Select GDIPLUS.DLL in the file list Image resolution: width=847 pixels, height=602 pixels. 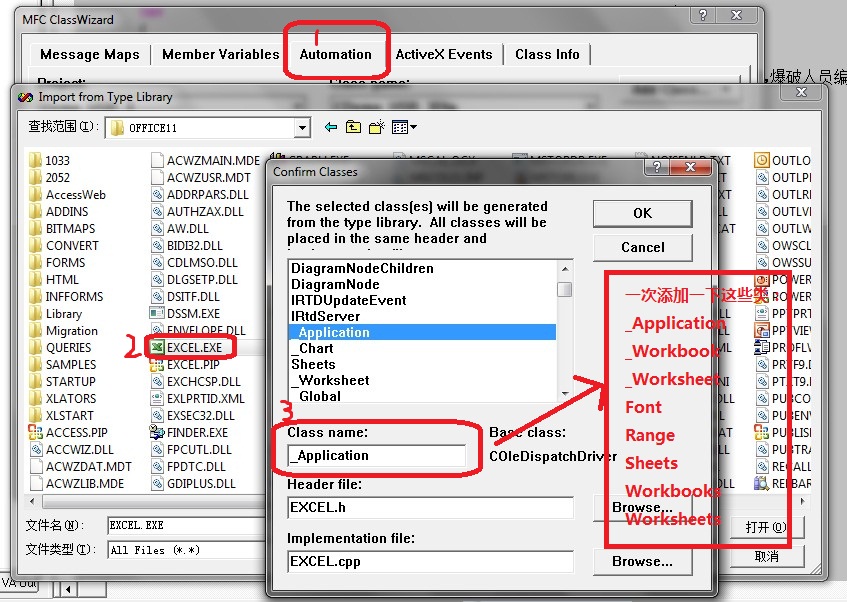(193, 484)
